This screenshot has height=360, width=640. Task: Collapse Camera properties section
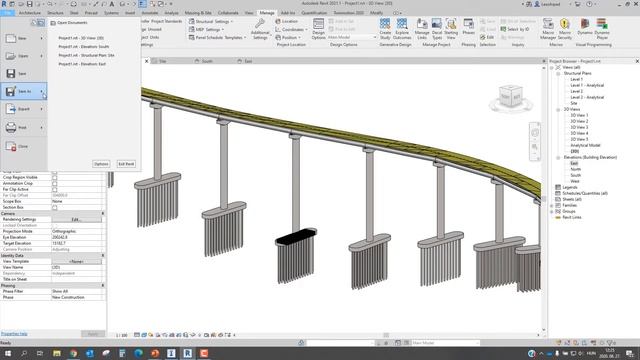[x=102, y=213]
